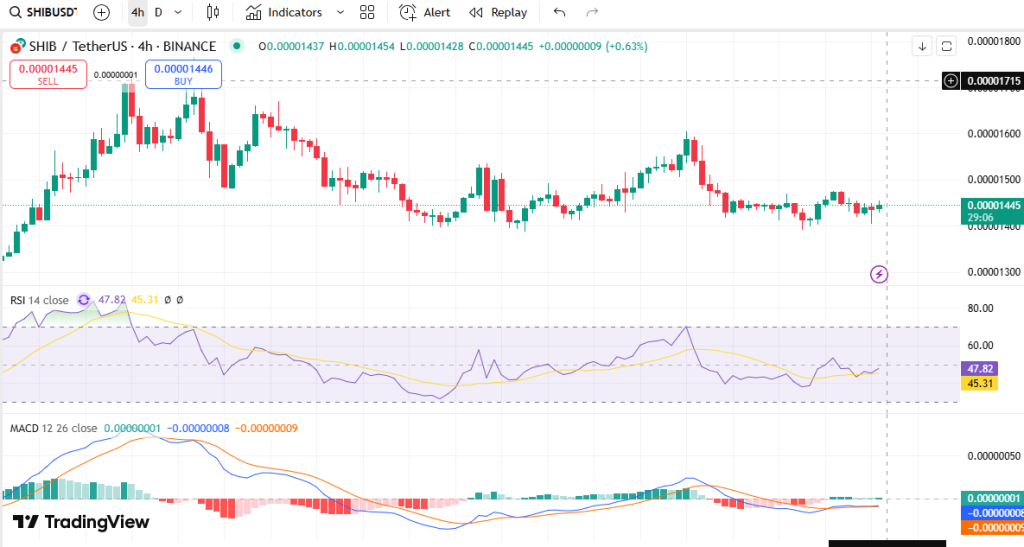
Task: Open the candlestick chart style picker
Action: click(212, 13)
